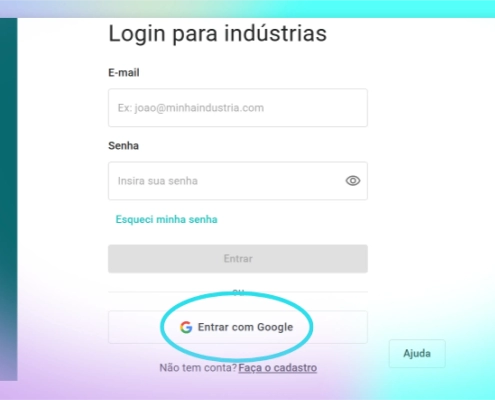Click the gradient banner at top
The image size is (495, 400).
[x=247, y=9]
